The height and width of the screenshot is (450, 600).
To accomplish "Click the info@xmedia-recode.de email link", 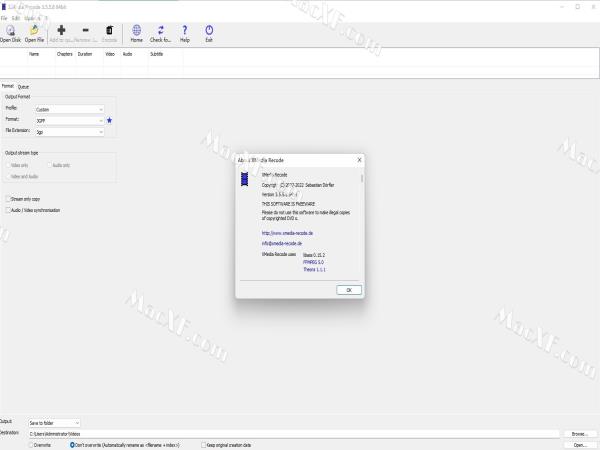I will pos(282,243).
